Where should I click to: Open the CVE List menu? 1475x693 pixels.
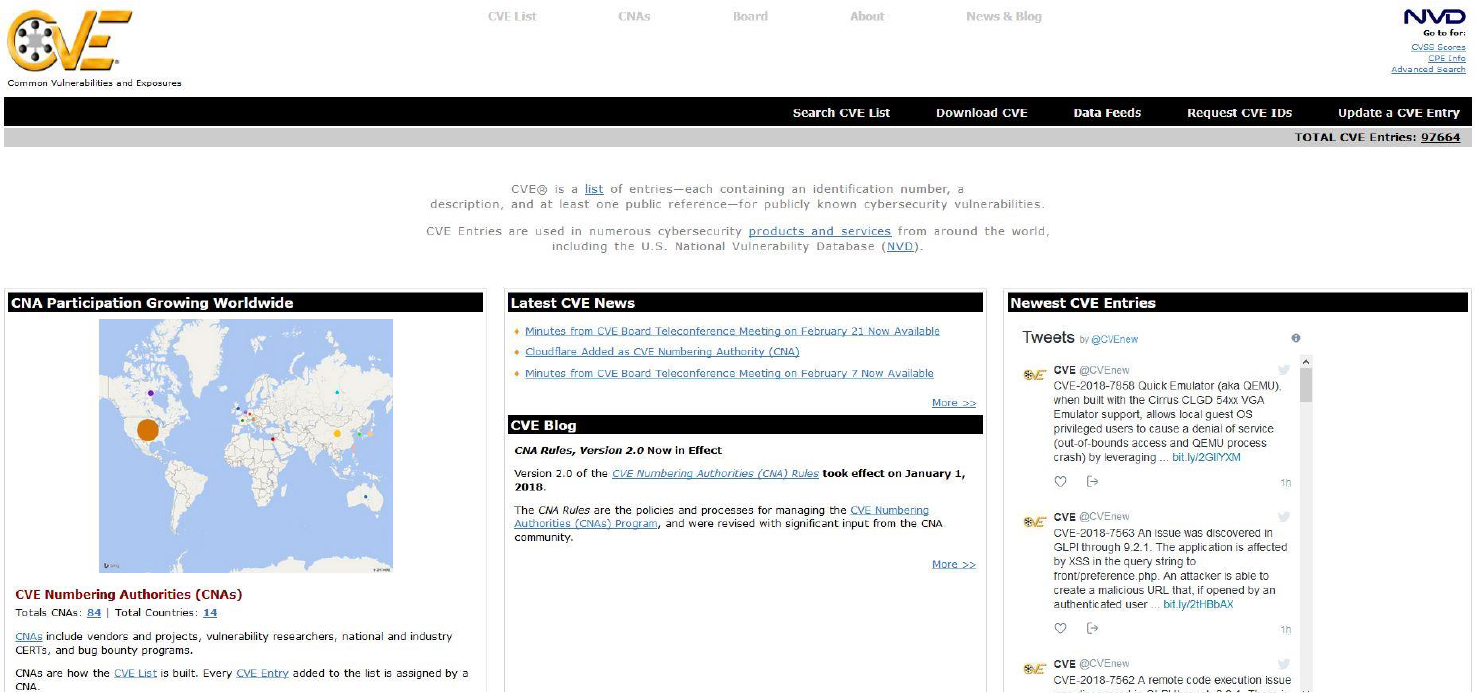512,16
